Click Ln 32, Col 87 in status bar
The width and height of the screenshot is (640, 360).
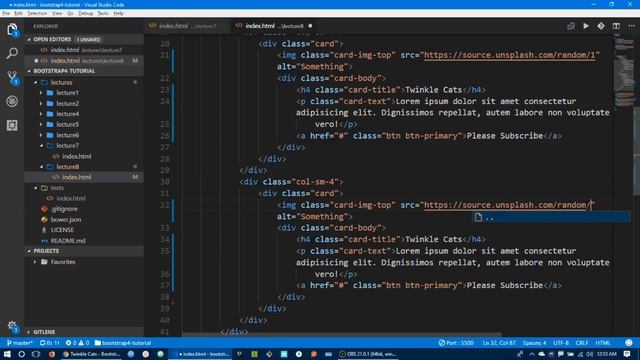tap(499, 343)
